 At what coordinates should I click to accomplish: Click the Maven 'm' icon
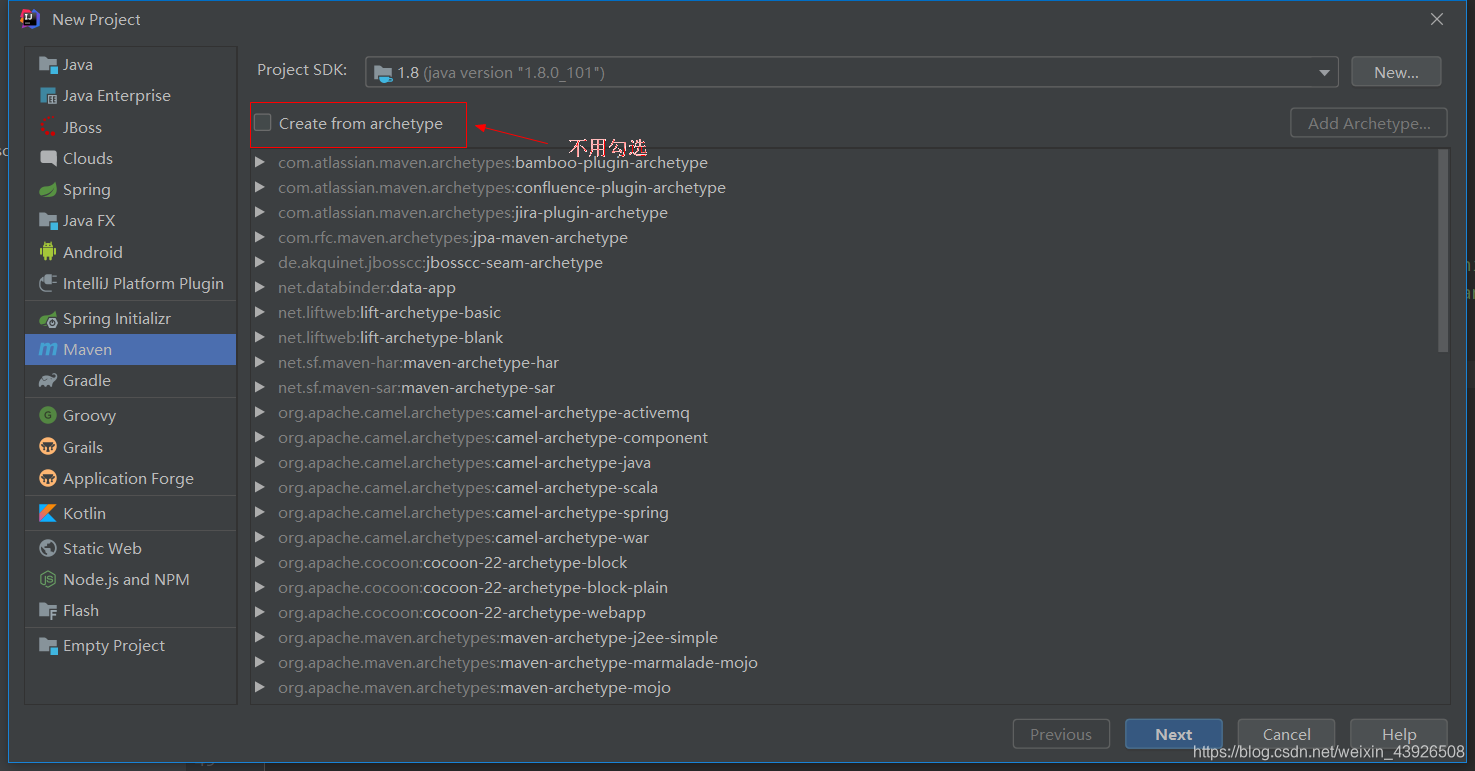coord(48,350)
